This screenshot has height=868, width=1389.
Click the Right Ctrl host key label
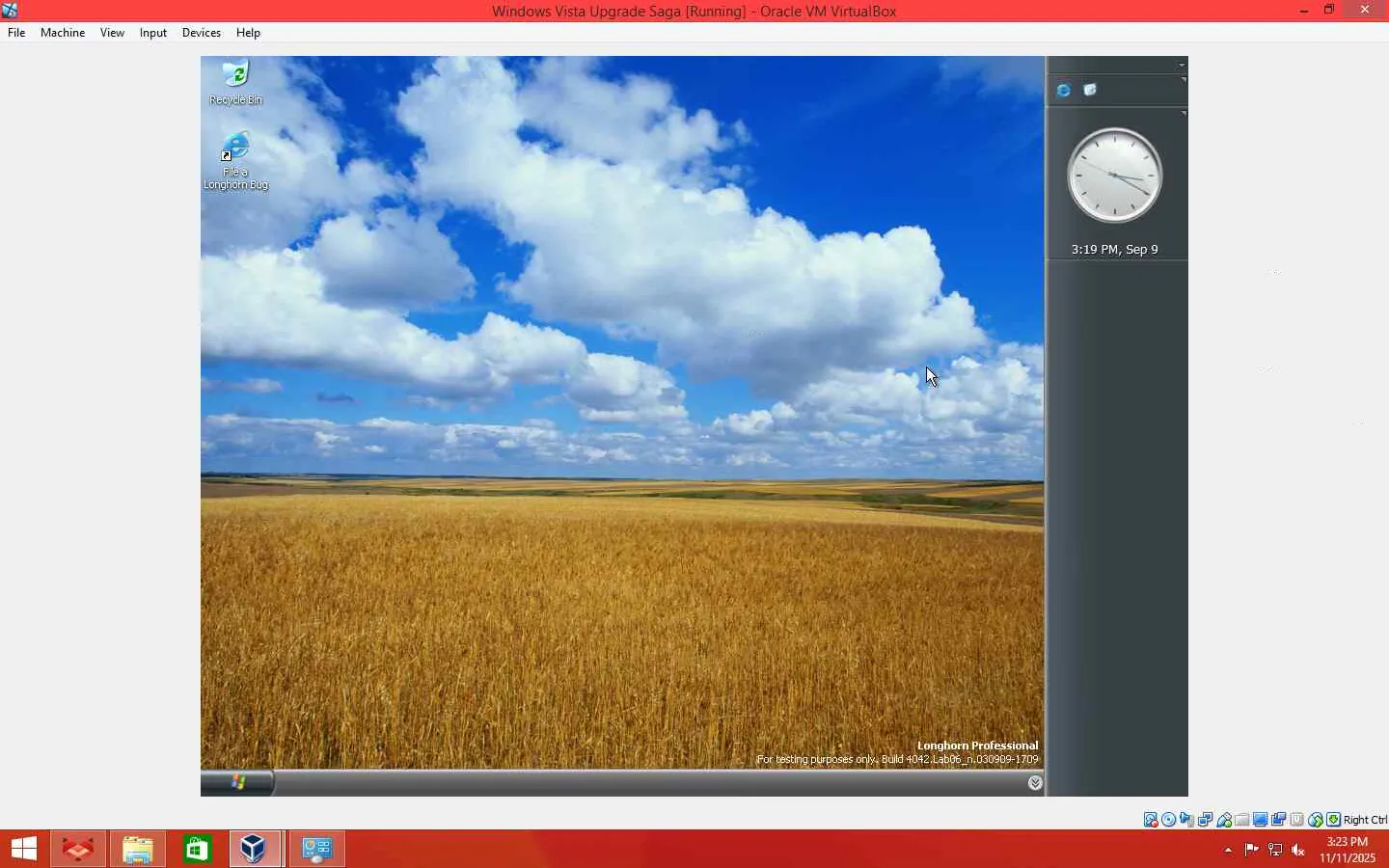pyautogui.click(x=1366, y=820)
